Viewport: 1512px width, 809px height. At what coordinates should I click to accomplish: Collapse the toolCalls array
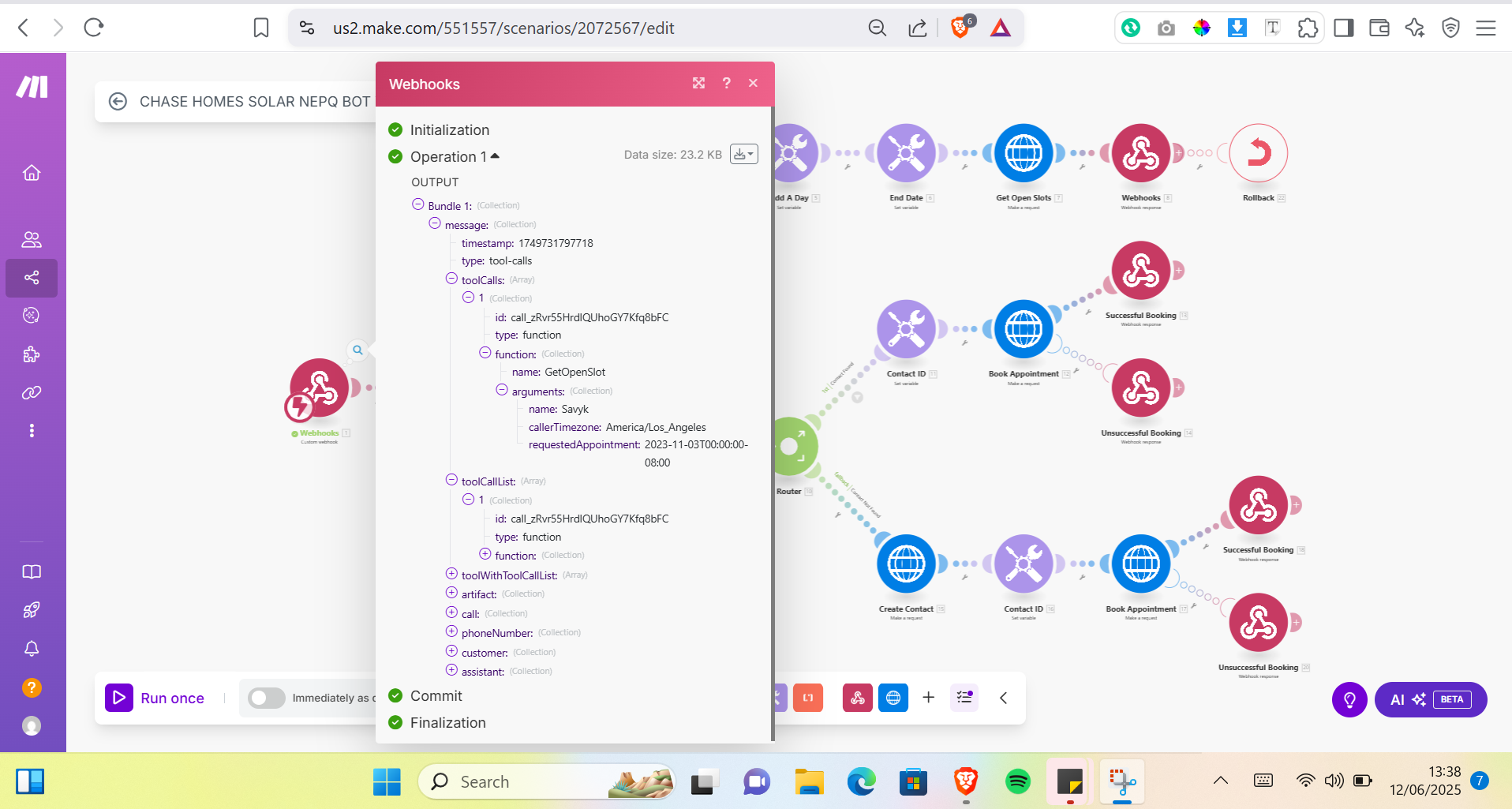[x=451, y=279]
